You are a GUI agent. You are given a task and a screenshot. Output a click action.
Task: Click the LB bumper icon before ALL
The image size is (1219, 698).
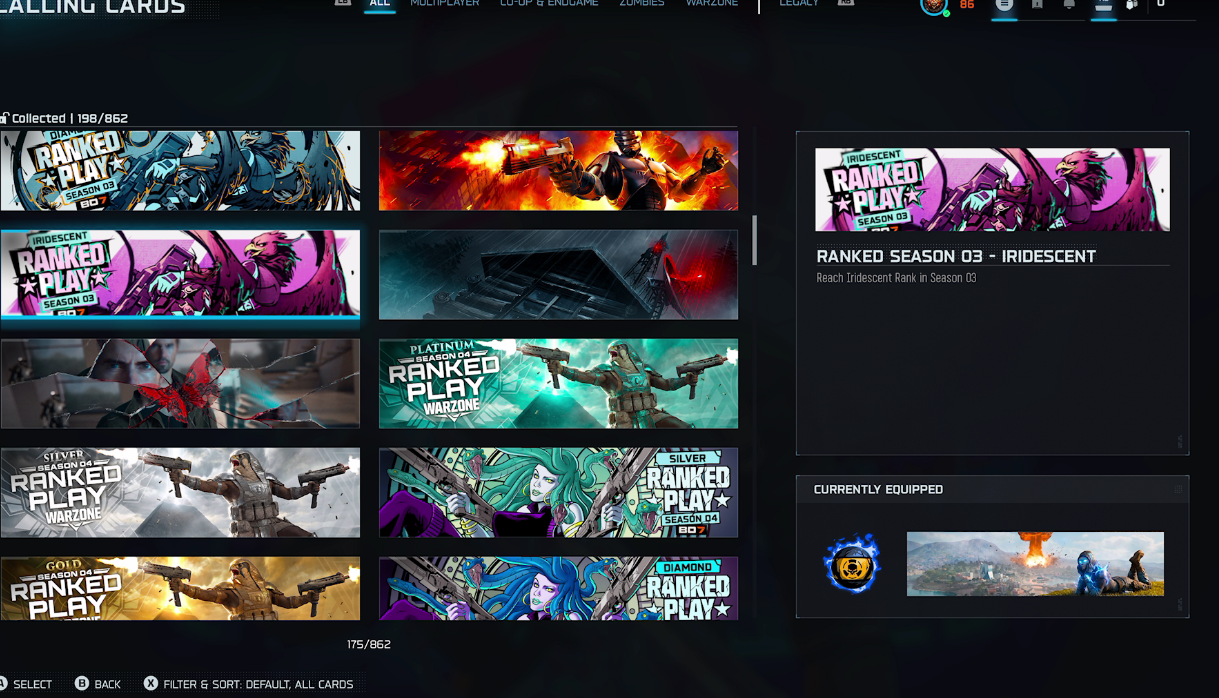(x=343, y=3)
